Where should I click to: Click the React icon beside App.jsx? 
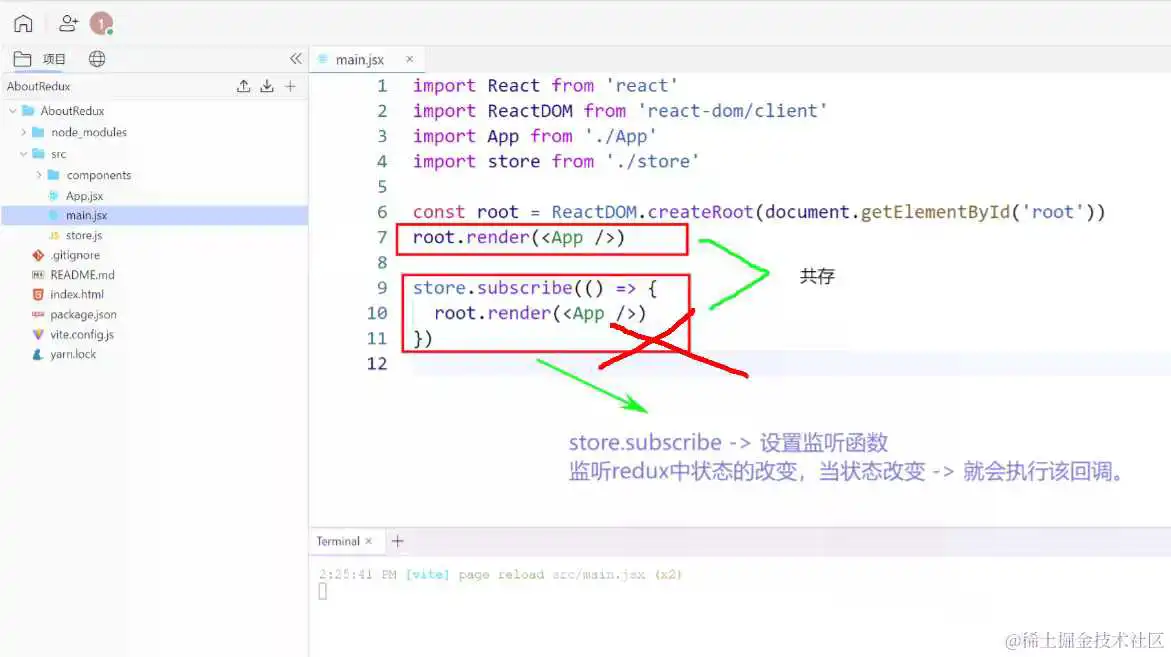(53, 196)
